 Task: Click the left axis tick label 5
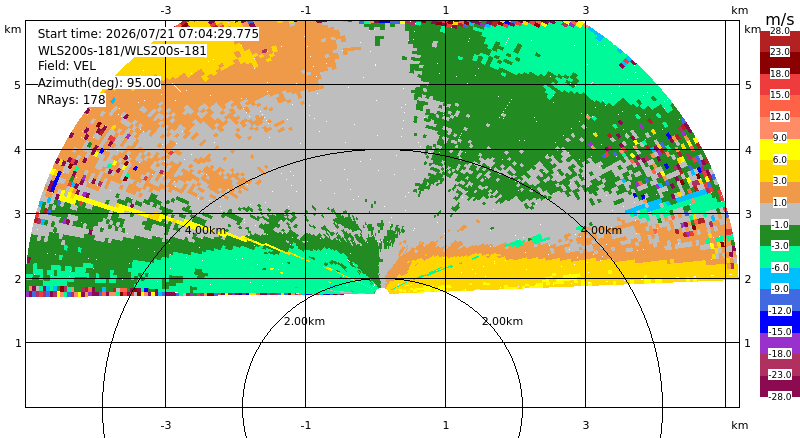coord(18,85)
